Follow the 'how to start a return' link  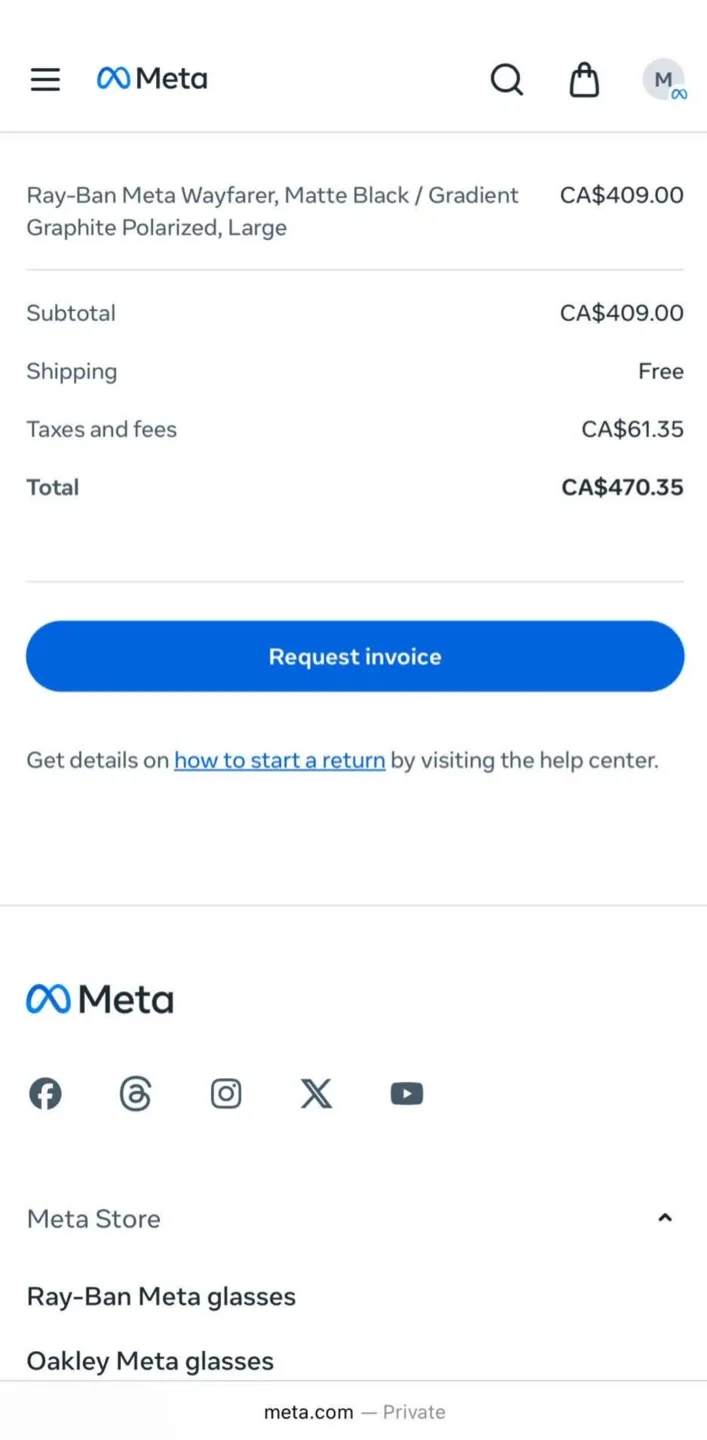[x=279, y=760]
